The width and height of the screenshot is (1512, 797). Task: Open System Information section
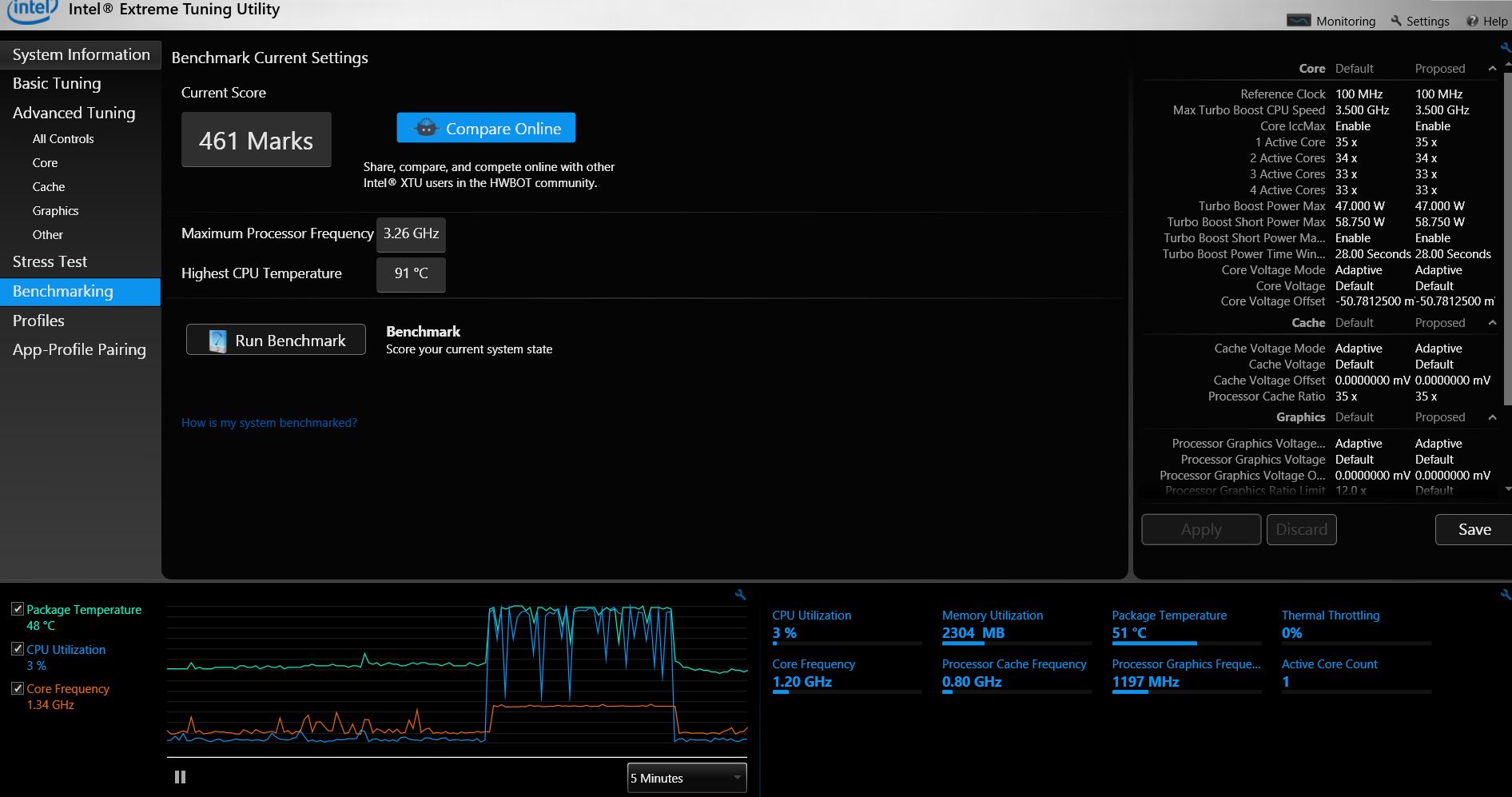click(80, 54)
